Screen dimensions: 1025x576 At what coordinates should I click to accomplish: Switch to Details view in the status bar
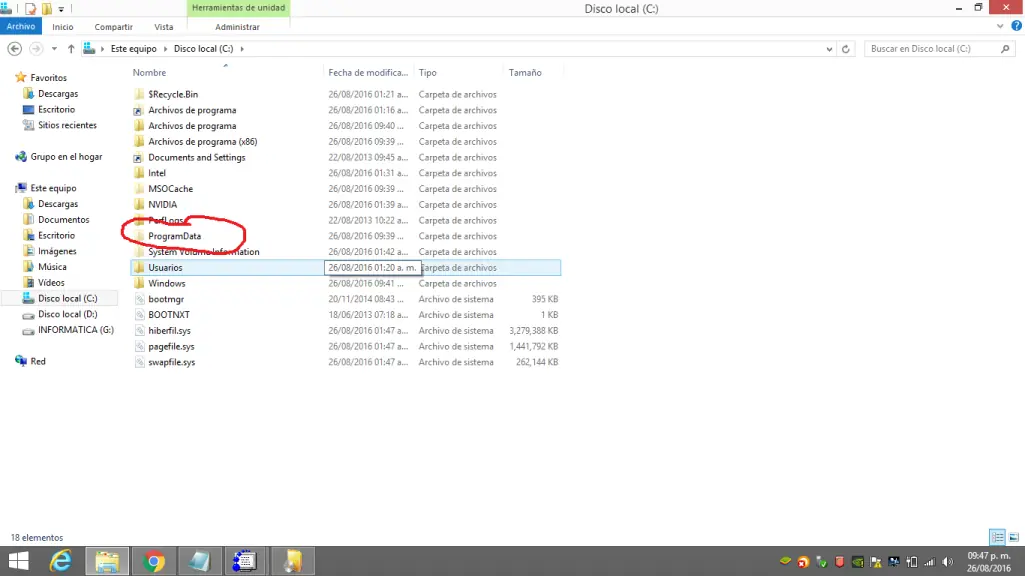pos(997,537)
